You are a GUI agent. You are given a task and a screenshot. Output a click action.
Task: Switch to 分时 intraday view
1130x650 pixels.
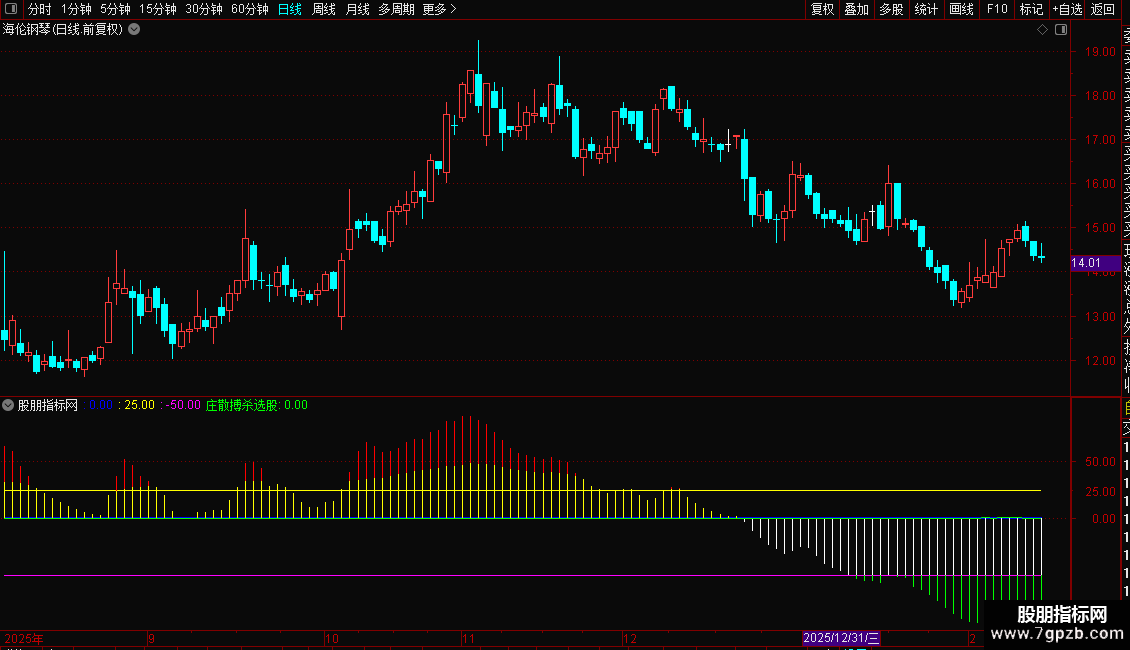(x=40, y=9)
